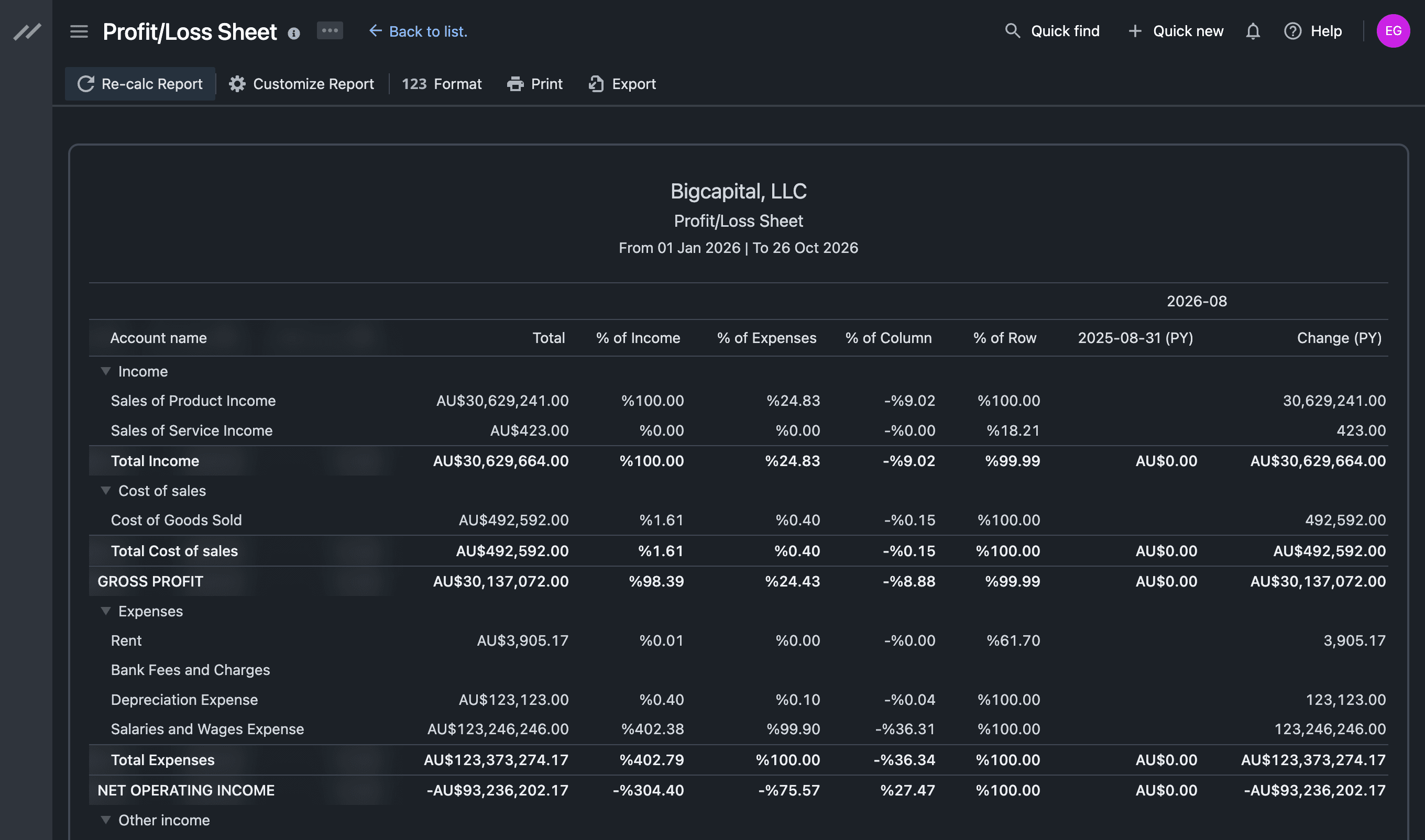Click the Customize Report gear icon
1425x840 pixels.
(237, 84)
